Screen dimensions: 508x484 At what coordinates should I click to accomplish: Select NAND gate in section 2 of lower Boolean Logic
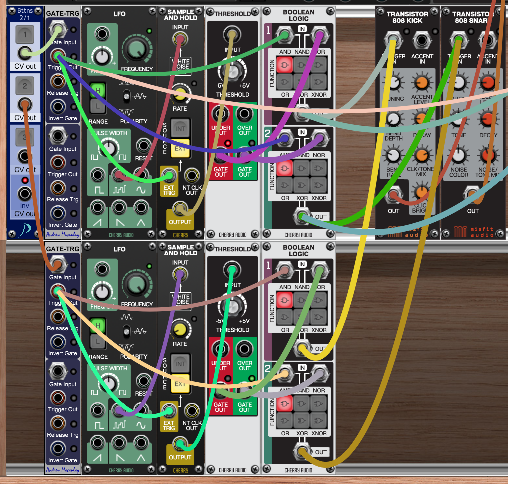[301, 403]
